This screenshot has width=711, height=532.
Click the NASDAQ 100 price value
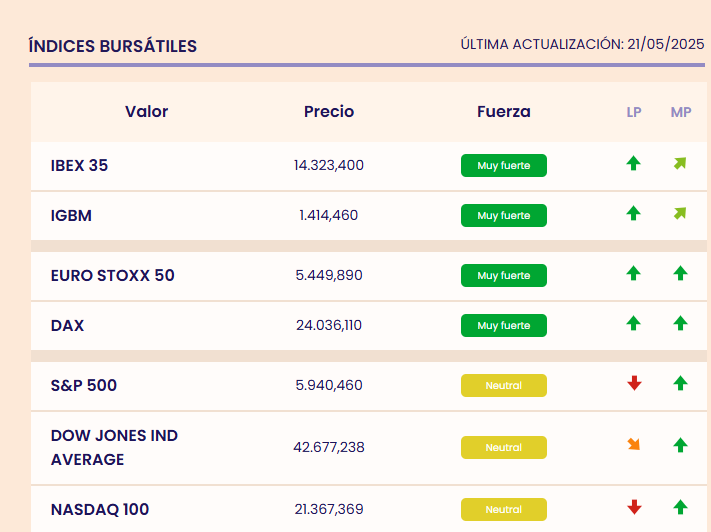click(x=329, y=509)
